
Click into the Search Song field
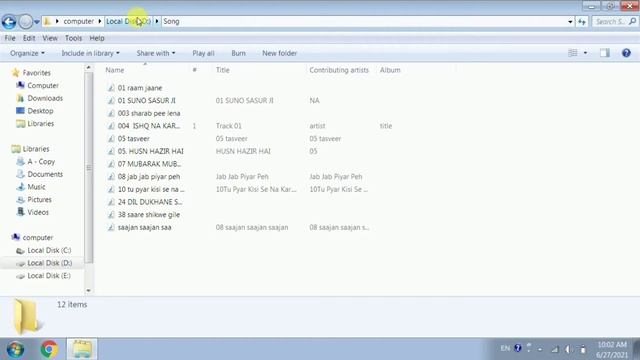pyautogui.click(x=610, y=22)
